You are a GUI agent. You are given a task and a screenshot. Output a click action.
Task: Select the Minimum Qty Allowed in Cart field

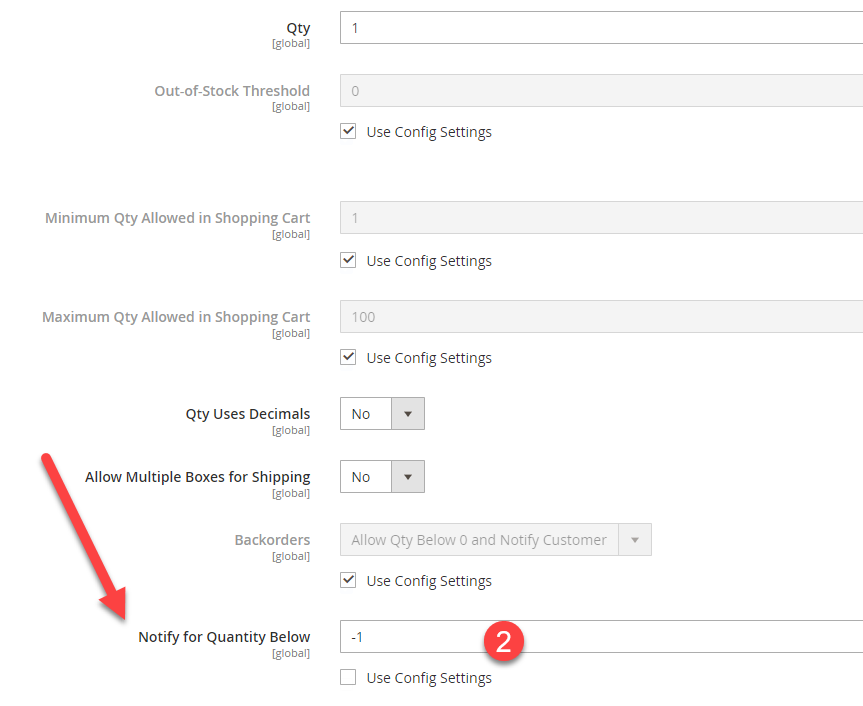click(x=600, y=218)
